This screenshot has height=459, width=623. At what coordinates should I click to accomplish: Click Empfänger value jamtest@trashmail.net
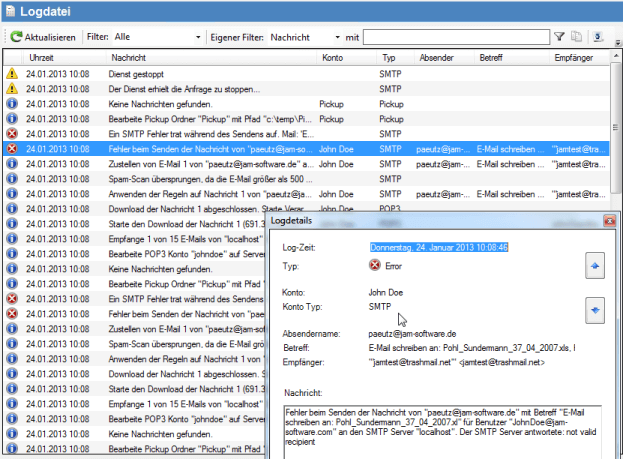click(457, 362)
